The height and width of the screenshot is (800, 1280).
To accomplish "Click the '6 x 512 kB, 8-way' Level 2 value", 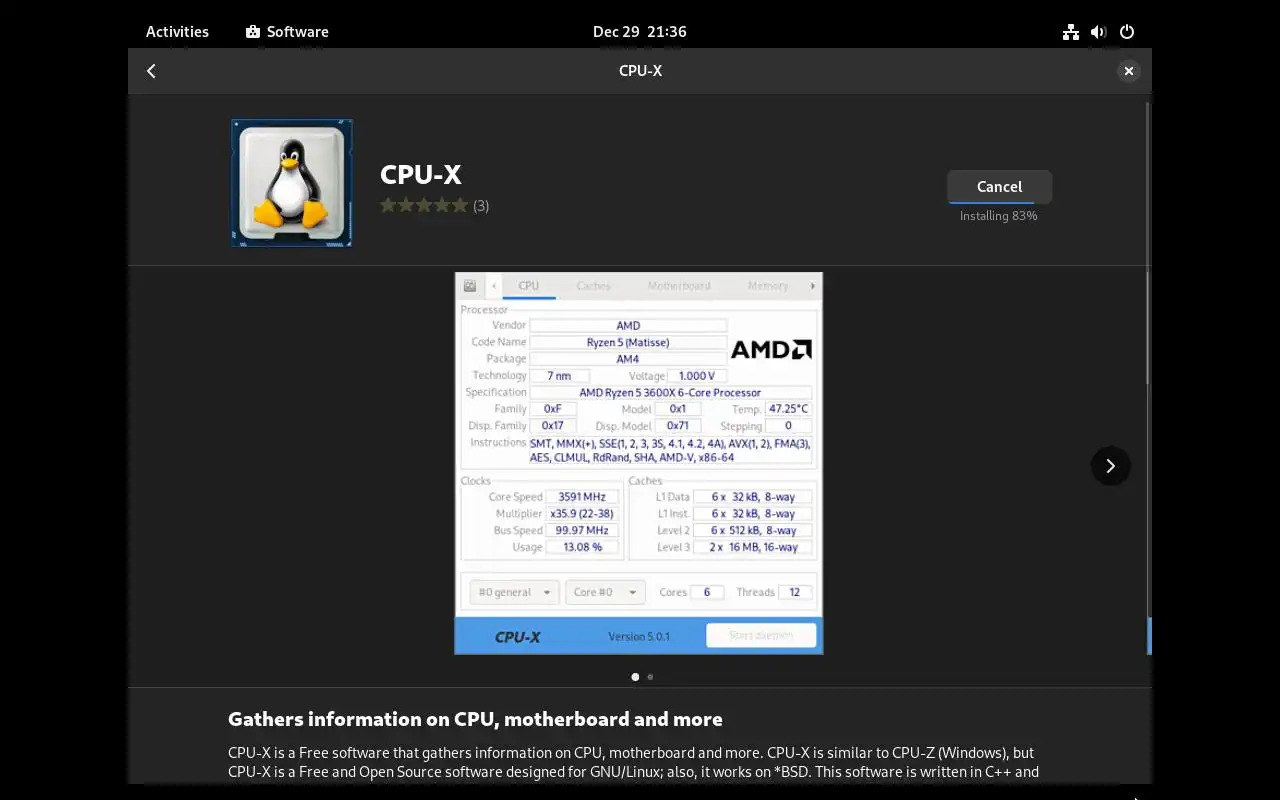I will coord(754,530).
